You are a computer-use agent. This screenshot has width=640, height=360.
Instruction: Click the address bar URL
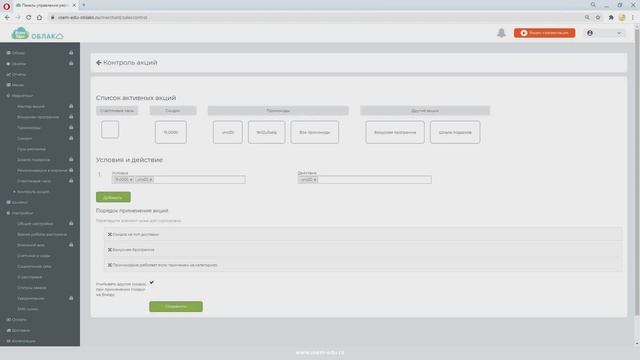click(x=102, y=18)
